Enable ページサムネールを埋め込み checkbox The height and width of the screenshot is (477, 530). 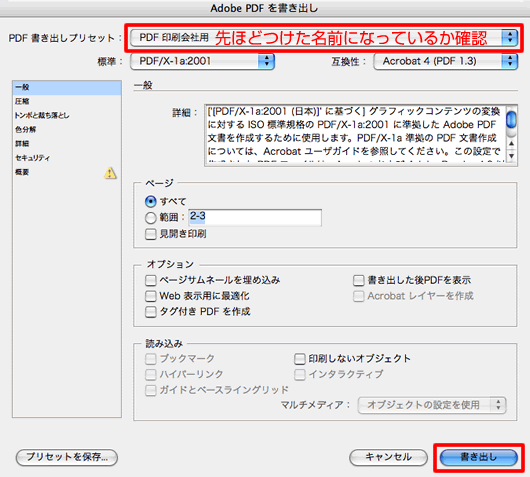click(150, 280)
